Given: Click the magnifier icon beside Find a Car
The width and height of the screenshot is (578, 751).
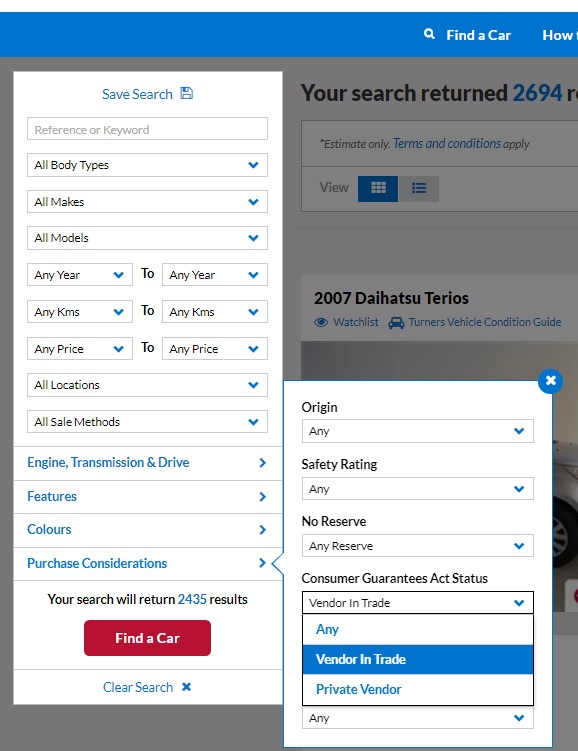Looking at the screenshot, I should (429, 34).
